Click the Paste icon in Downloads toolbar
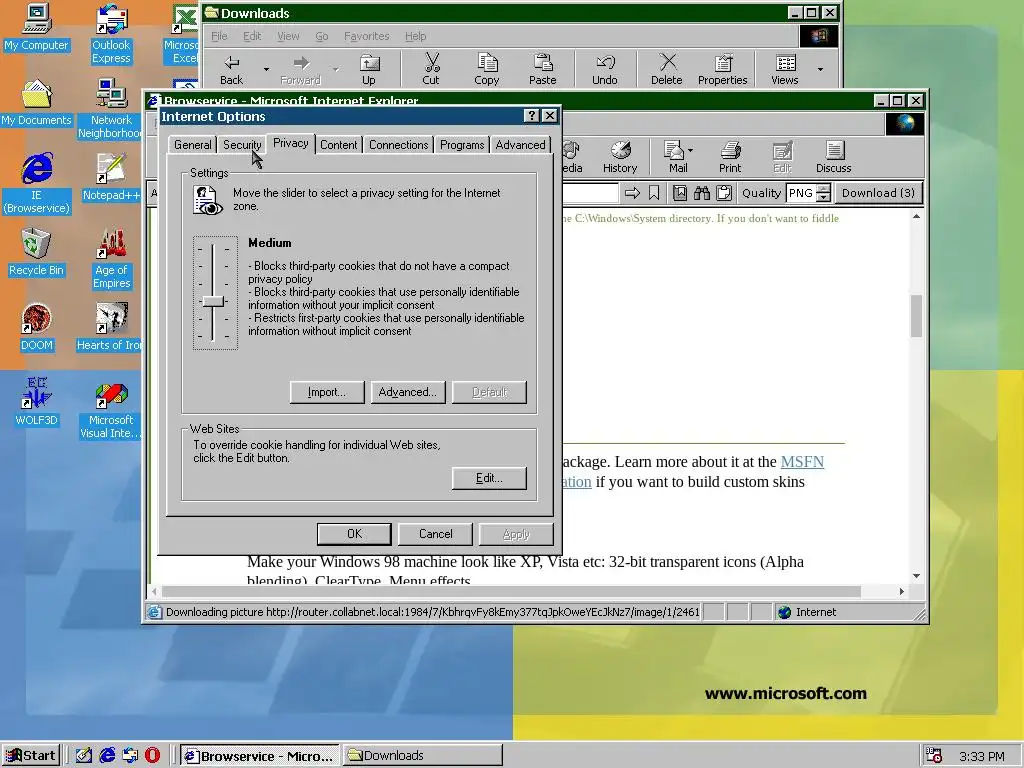The image size is (1024, 768). [543, 70]
